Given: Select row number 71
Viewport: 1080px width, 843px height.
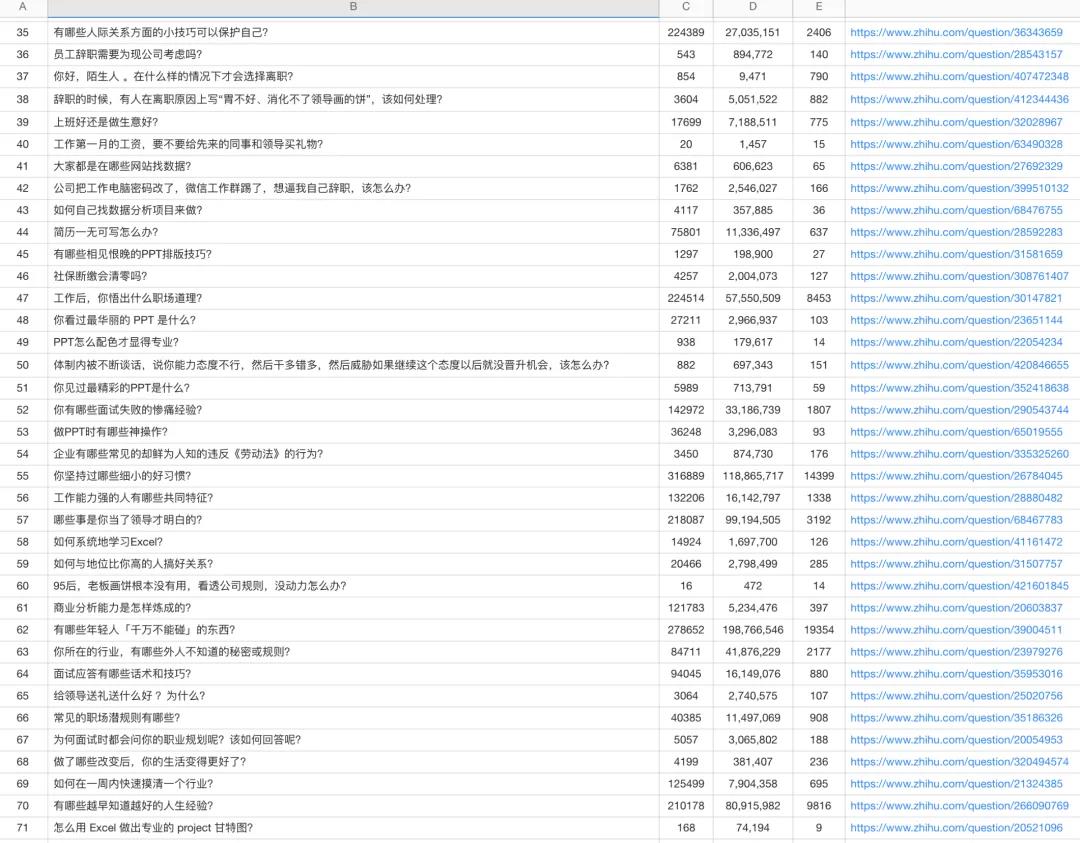Looking at the screenshot, I should (23, 828).
